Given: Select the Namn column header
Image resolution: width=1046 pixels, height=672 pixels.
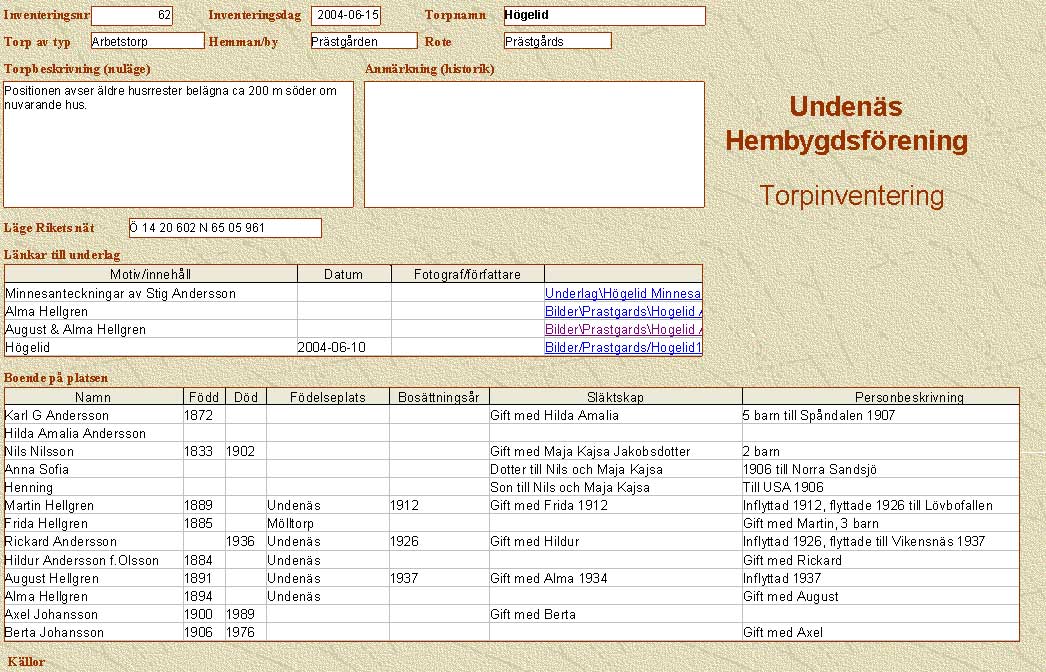Looking at the screenshot, I should [x=93, y=397].
